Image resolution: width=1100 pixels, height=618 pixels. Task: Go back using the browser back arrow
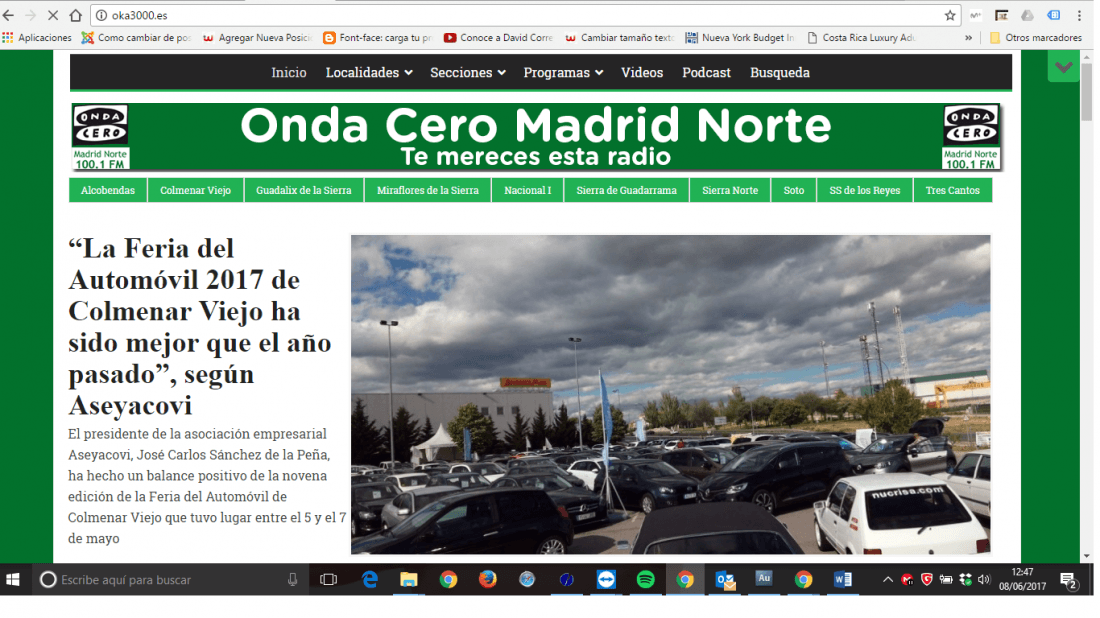8,15
